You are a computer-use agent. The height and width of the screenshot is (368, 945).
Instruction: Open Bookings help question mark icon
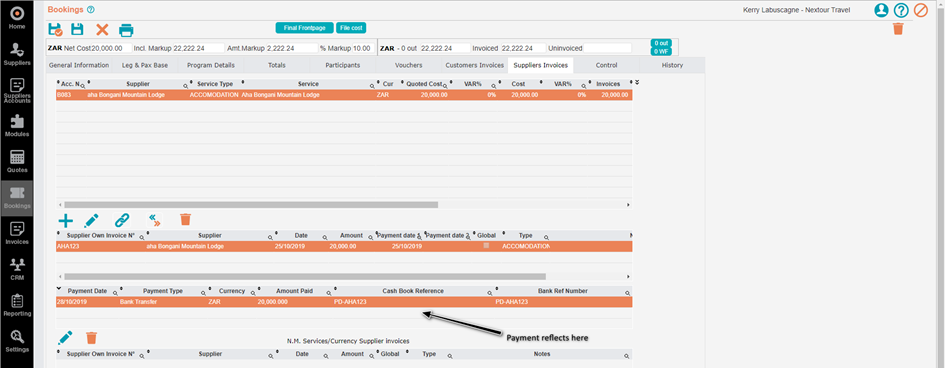click(x=91, y=10)
